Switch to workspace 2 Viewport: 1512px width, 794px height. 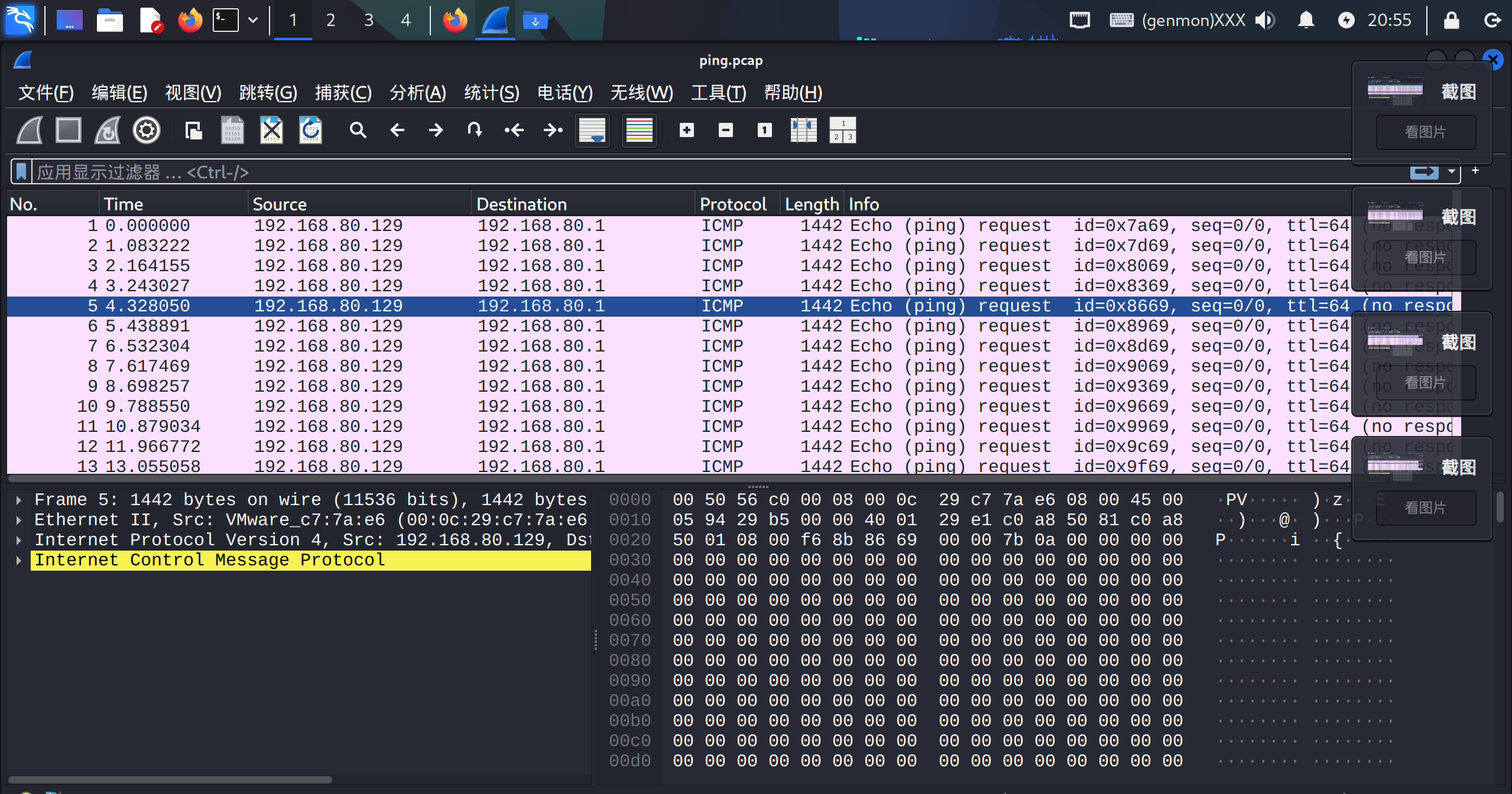point(330,20)
